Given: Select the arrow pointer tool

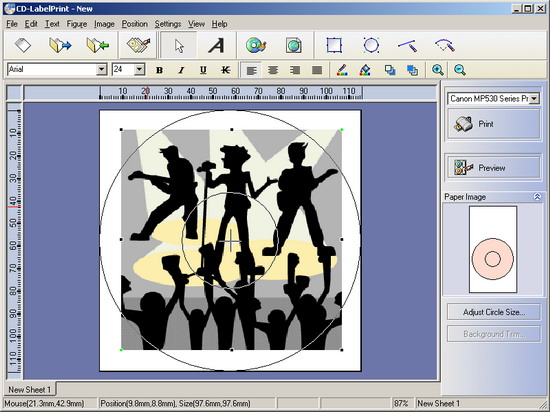Looking at the screenshot, I should tap(179, 45).
